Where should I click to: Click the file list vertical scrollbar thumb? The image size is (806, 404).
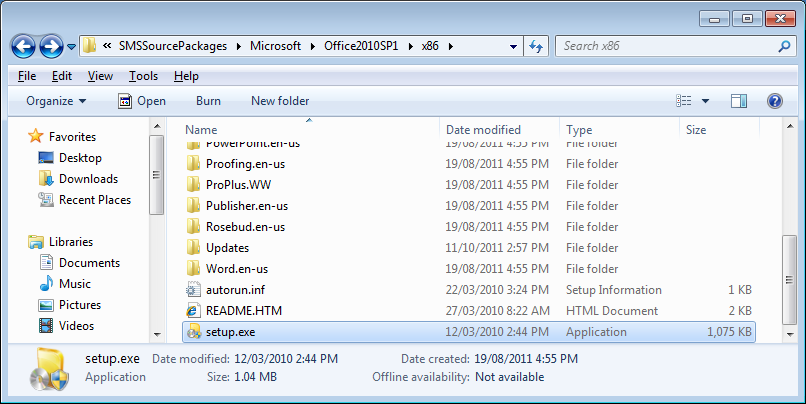pos(790,280)
